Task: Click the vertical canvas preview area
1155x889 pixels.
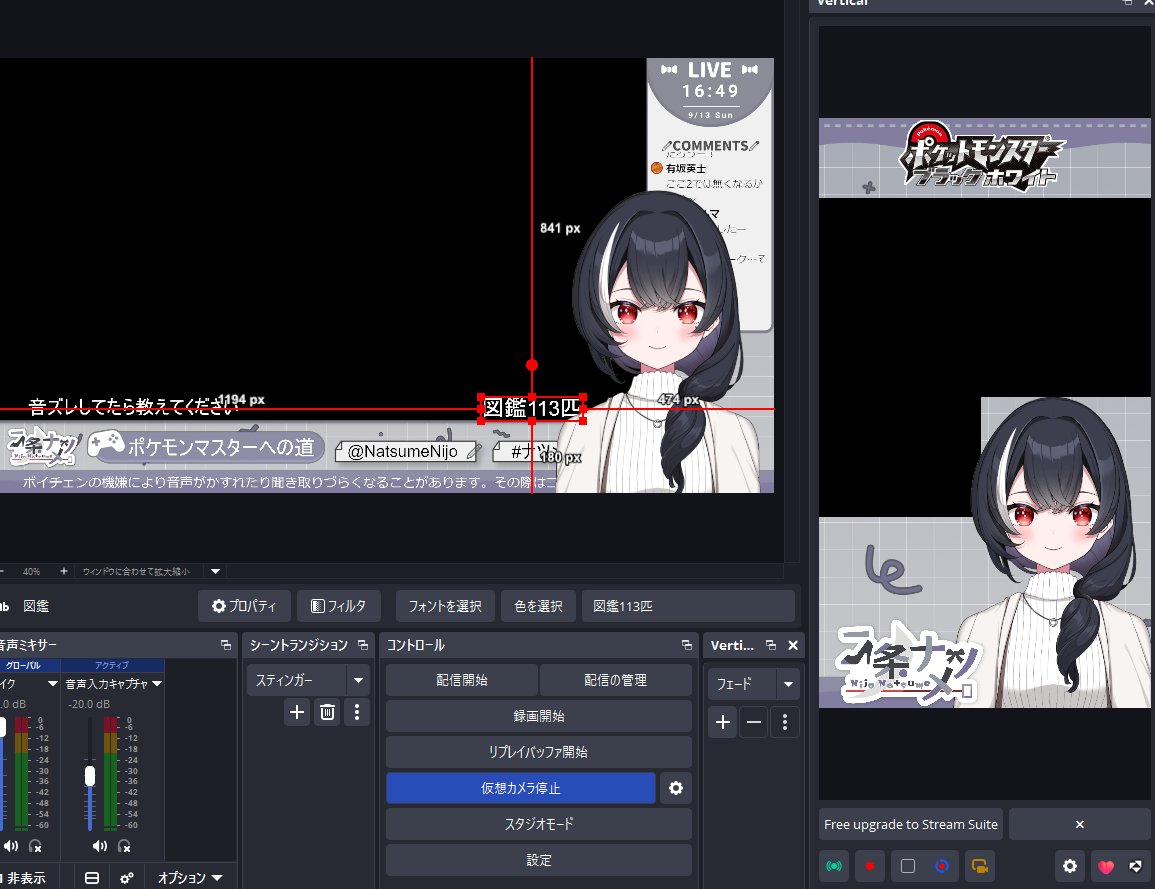Action: click(x=985, y=412)
